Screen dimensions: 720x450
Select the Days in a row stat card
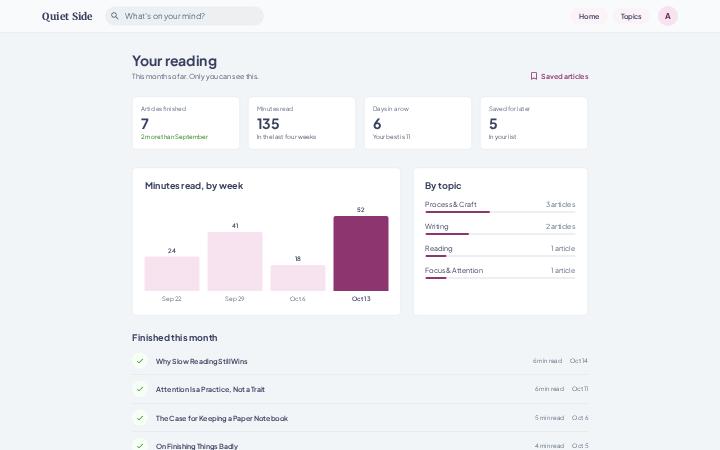418,123
